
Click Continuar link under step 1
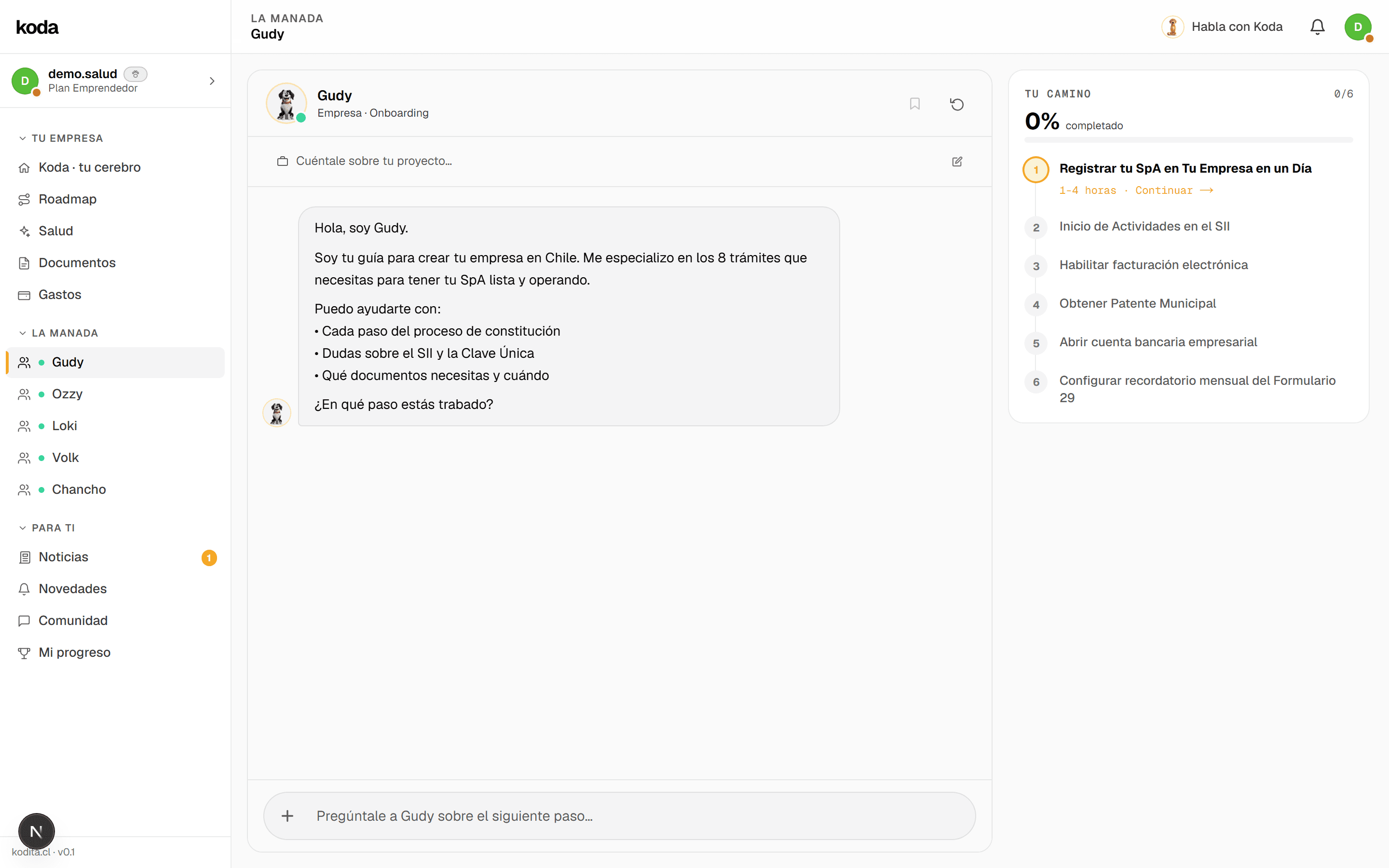pyautogui.click(x=1174, y=190)
